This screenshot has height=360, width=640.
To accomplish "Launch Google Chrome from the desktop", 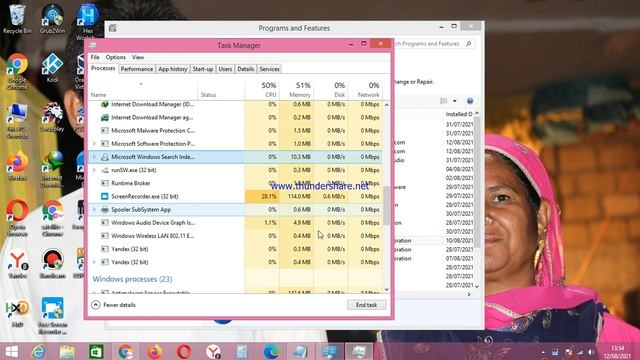I will click(x=17, y=71).
